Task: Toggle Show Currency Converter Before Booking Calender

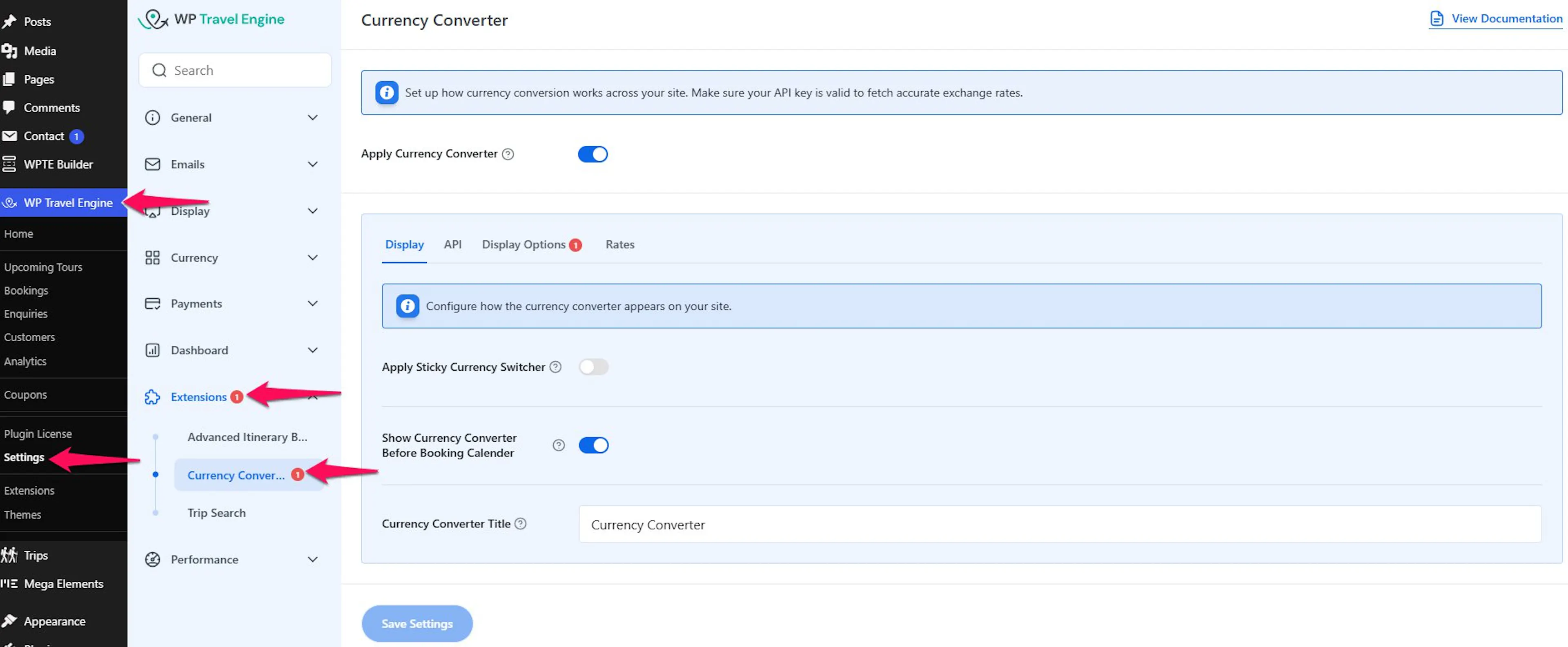Action: [593, 445]
